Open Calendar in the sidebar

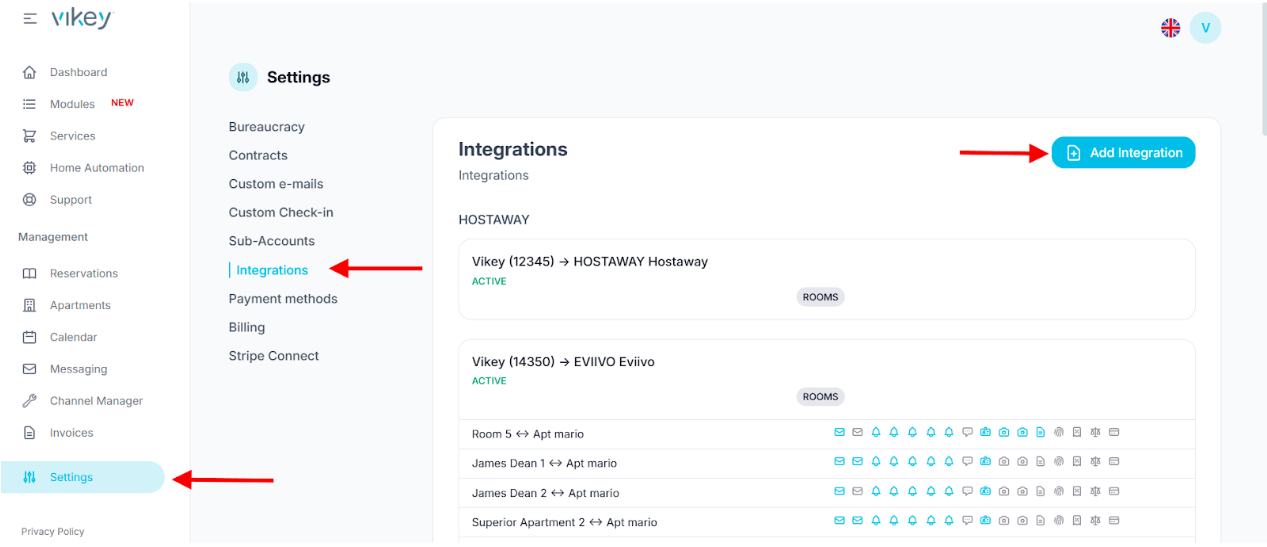73,337
